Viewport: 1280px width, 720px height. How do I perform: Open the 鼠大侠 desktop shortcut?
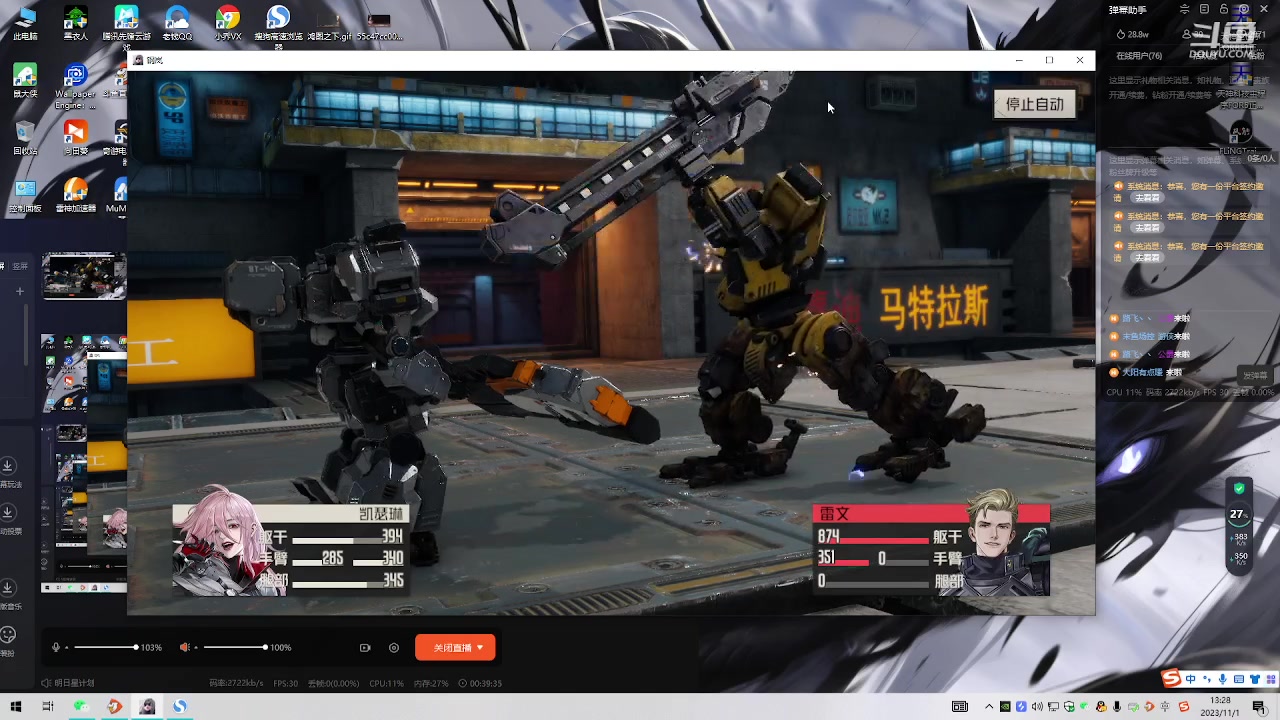(x=25, y=80)
